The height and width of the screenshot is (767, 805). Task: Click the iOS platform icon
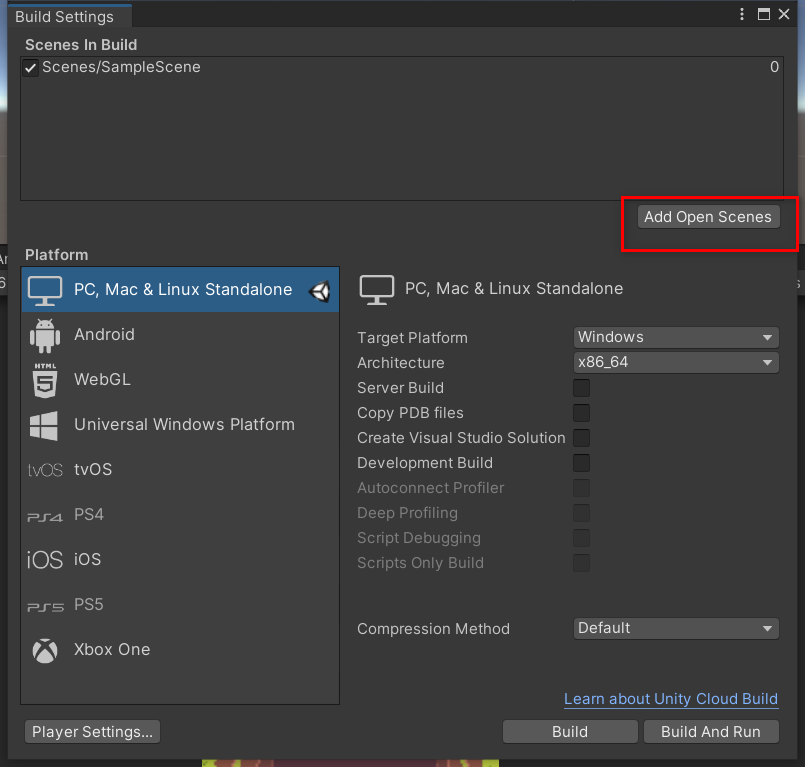[45, 560]
